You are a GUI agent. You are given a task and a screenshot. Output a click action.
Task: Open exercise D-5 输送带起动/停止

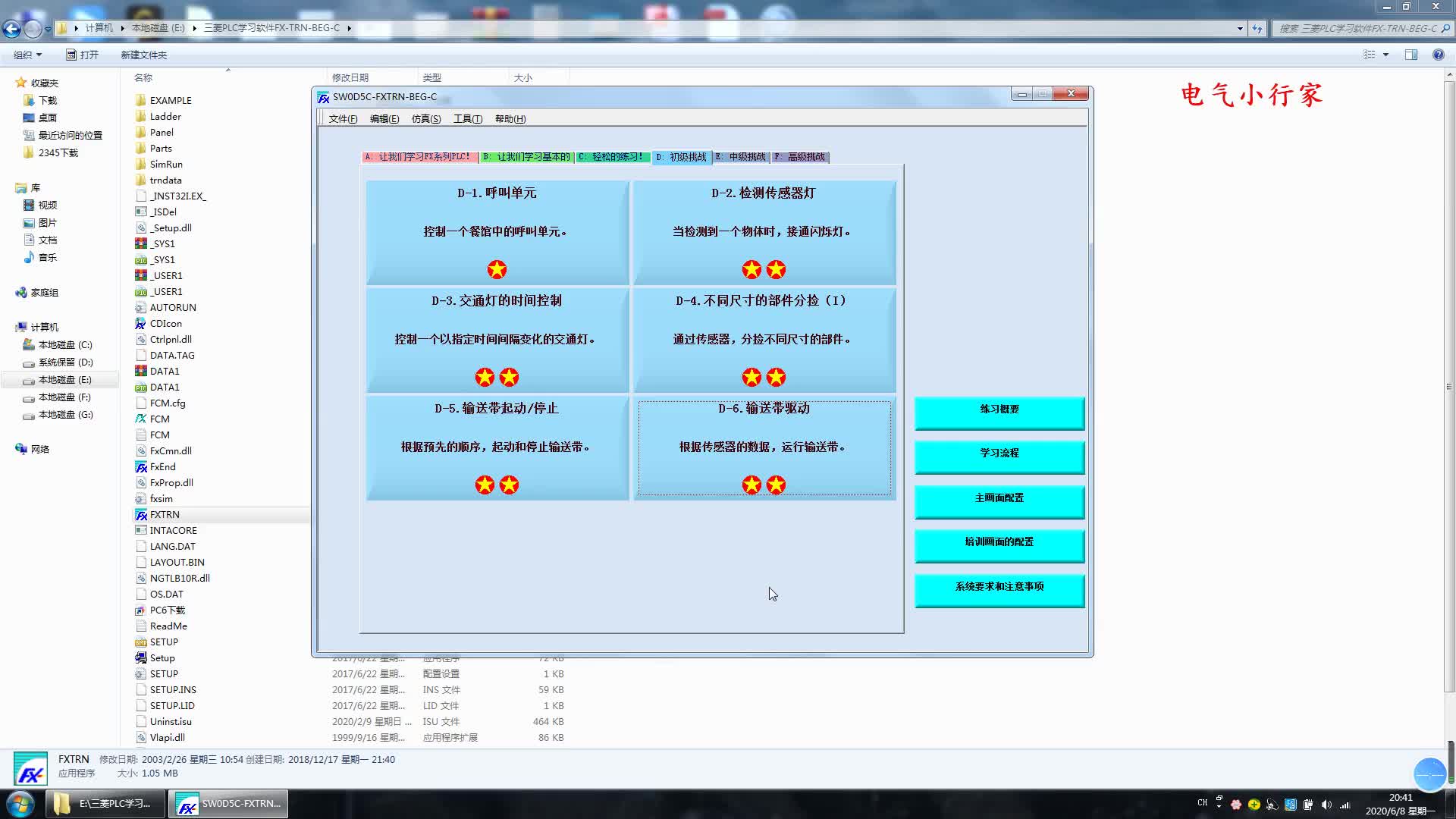(497, 447)
